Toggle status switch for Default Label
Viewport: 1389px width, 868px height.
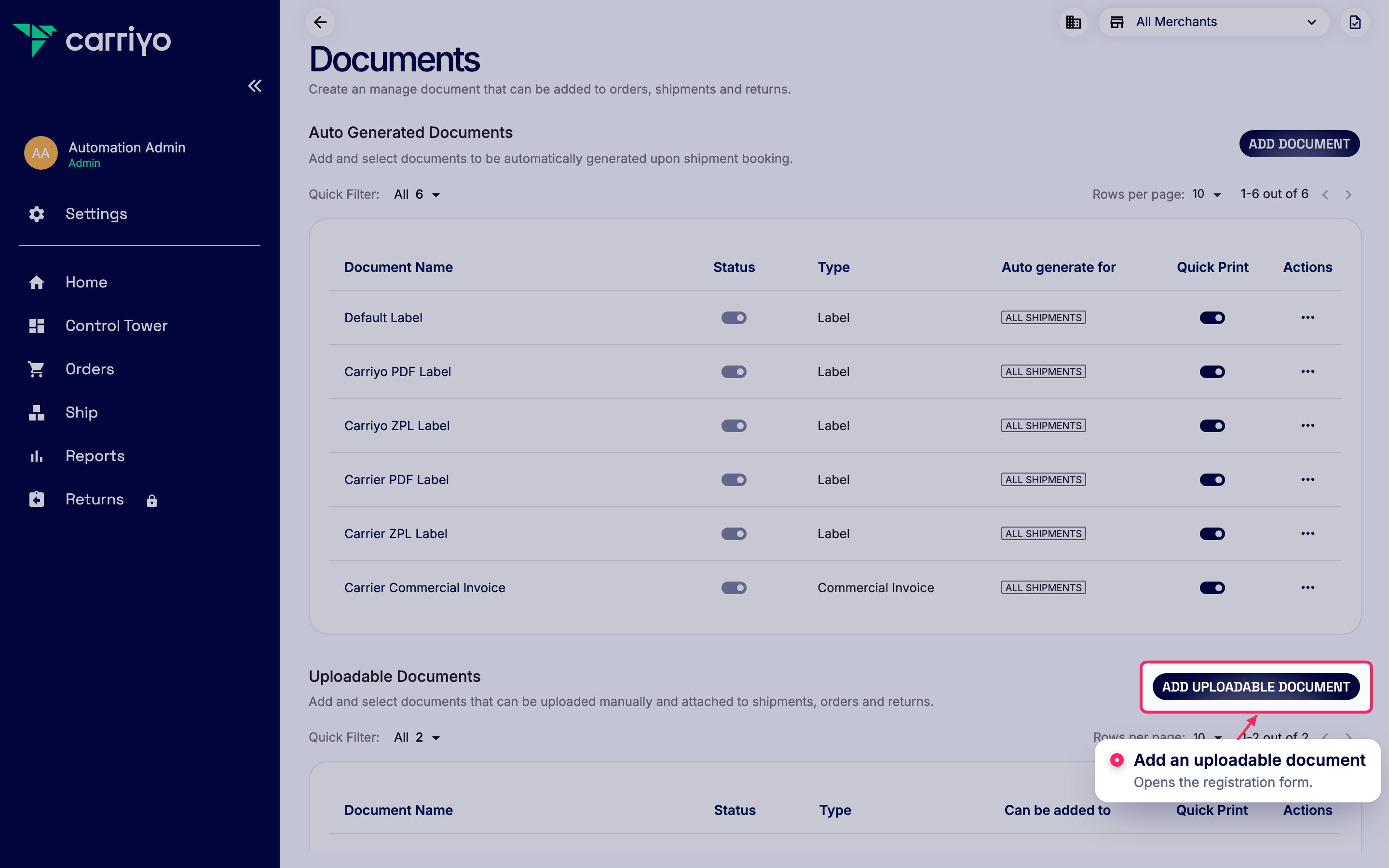pyautogui.click(x=734, y=317)
